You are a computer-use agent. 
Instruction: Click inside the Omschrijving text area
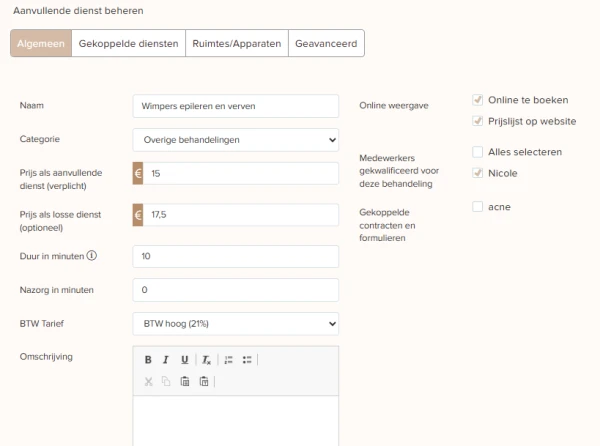coord(236,421)
